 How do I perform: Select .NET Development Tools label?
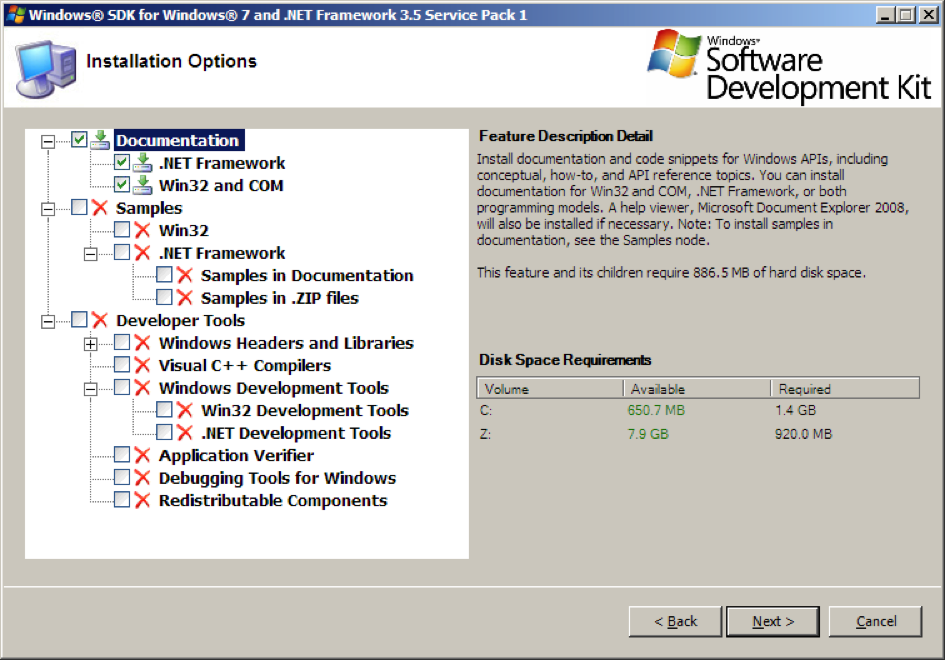point(296,433)
